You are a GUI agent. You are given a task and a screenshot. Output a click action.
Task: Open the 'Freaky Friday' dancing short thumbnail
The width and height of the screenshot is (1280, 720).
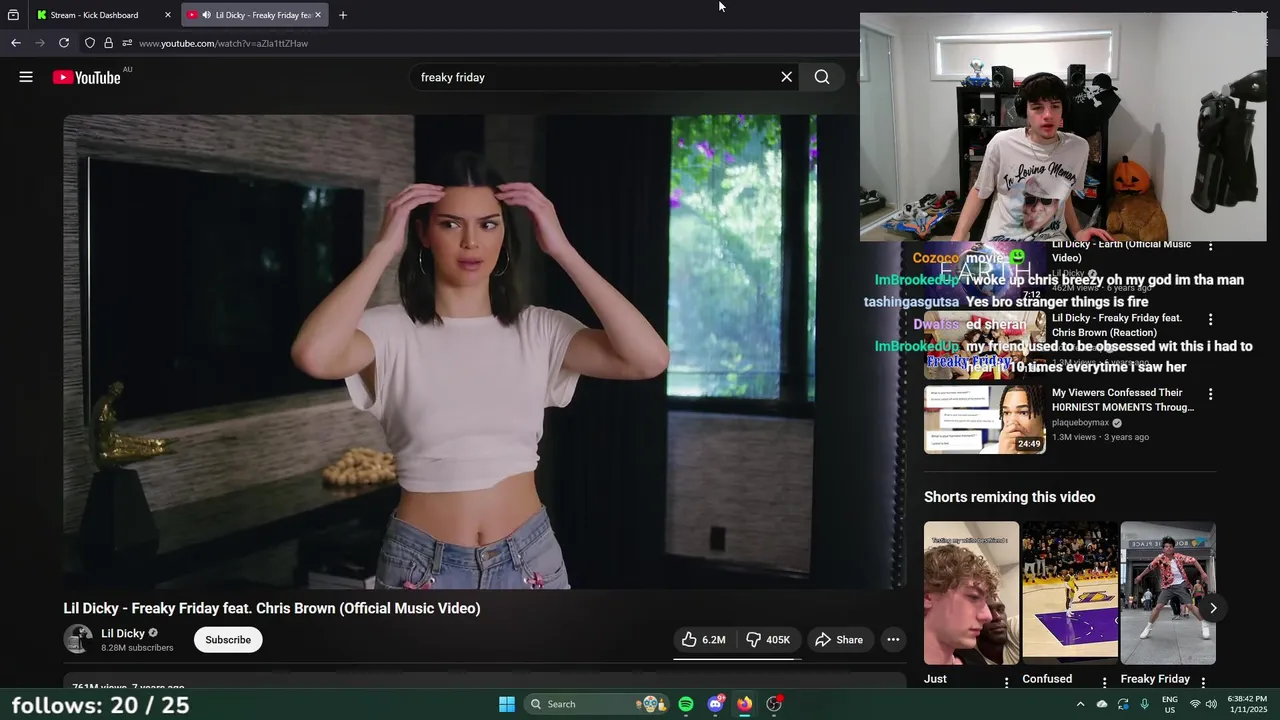point(1168,593)
